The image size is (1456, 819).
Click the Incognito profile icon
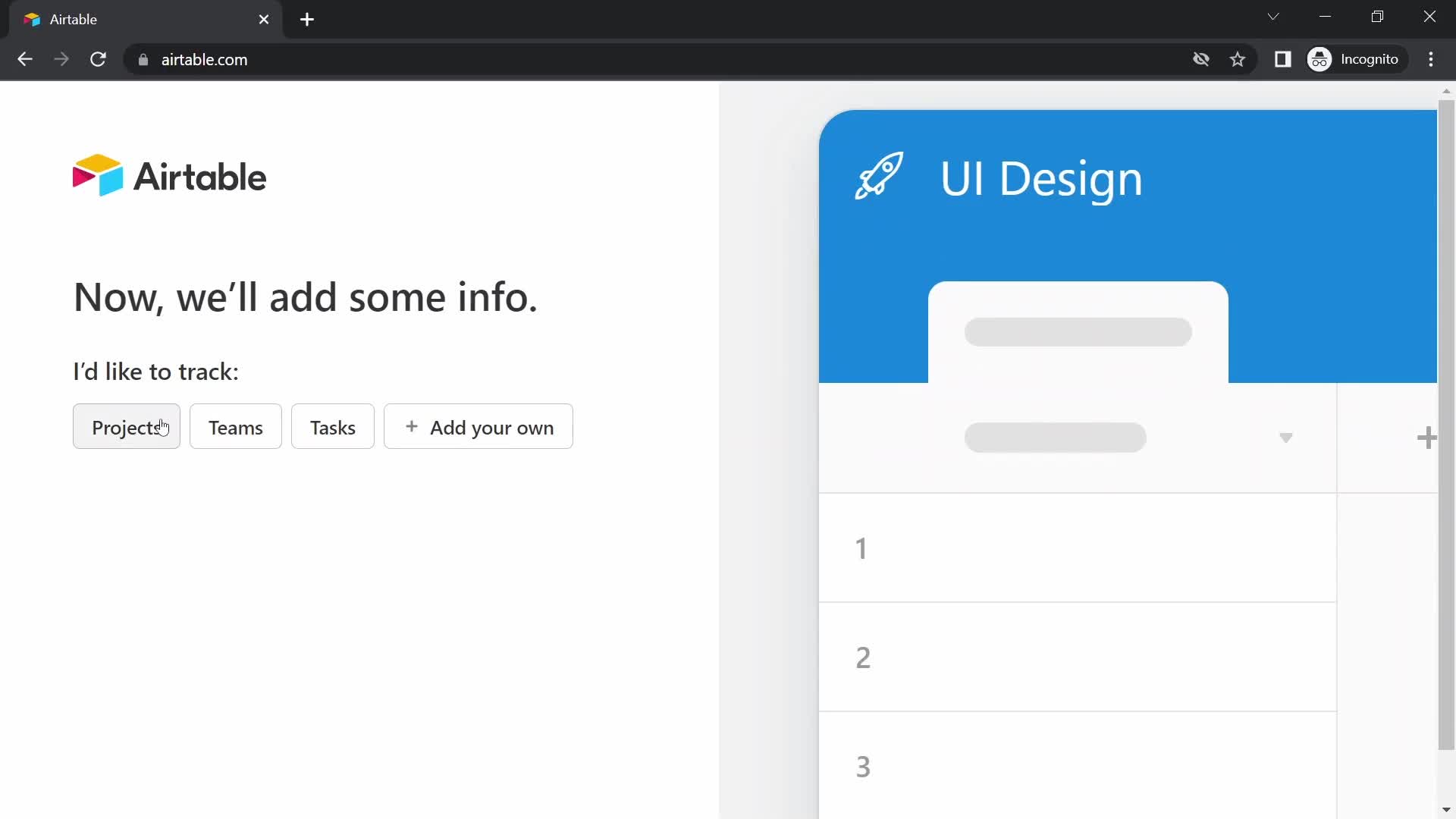(1321, 59)
